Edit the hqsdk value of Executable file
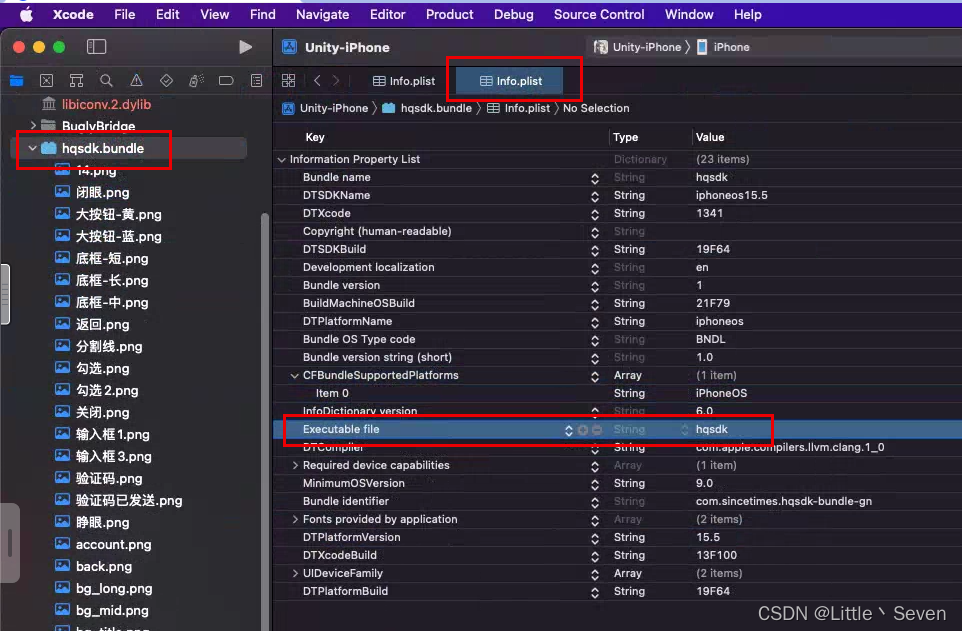Image resolution: width=962 pixels, height=631 pixels. tap(712, 430)
